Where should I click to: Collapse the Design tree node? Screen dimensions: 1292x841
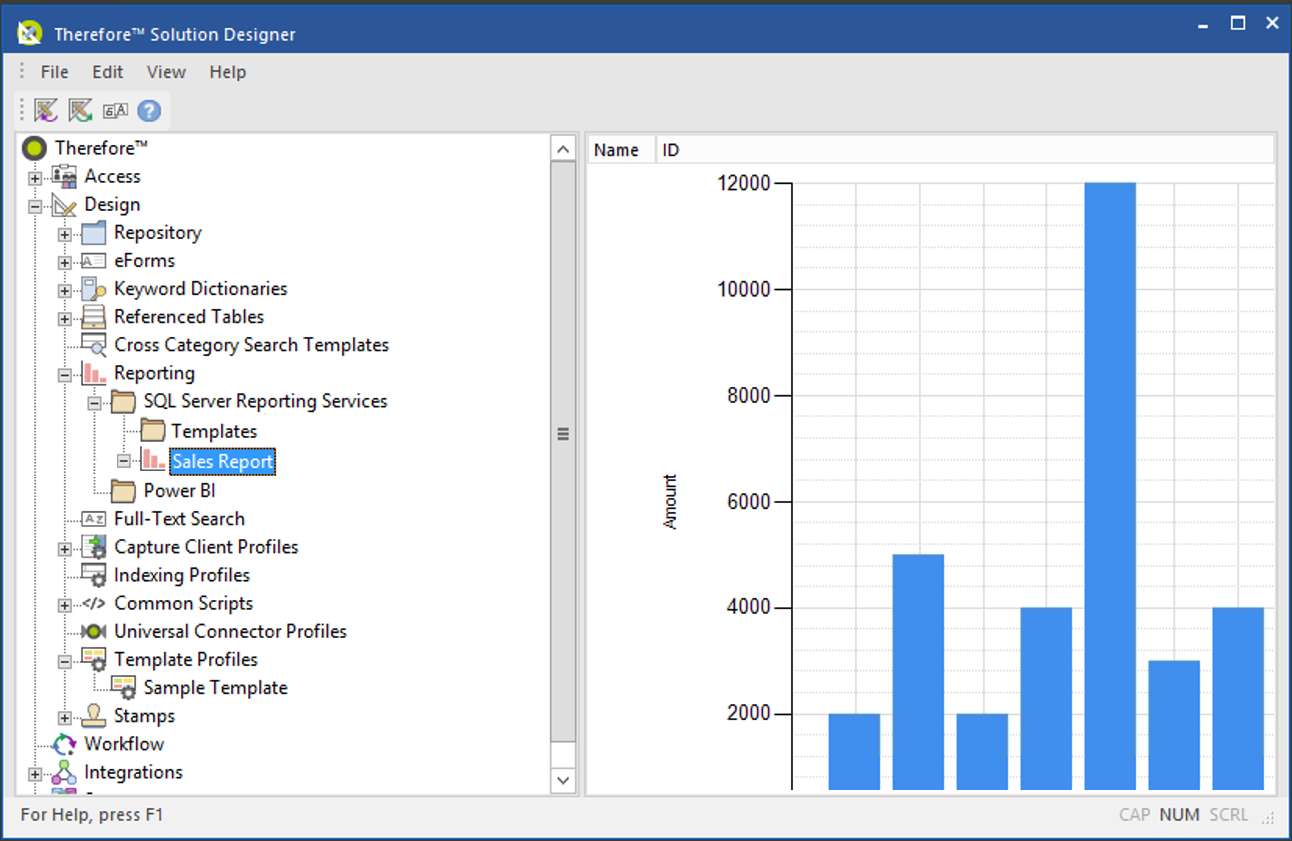coord(33,204)
